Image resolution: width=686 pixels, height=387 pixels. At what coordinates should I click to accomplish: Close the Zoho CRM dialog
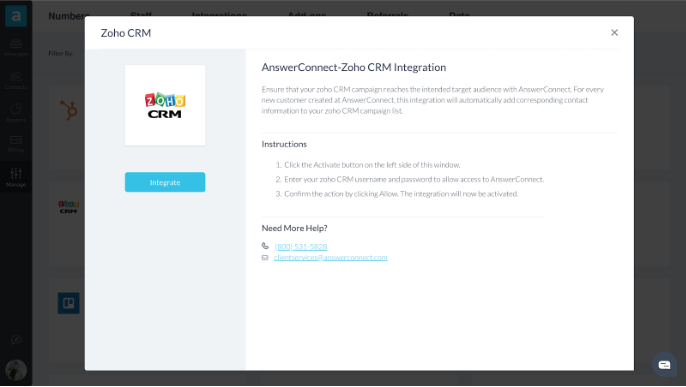(x=614, y=33)
